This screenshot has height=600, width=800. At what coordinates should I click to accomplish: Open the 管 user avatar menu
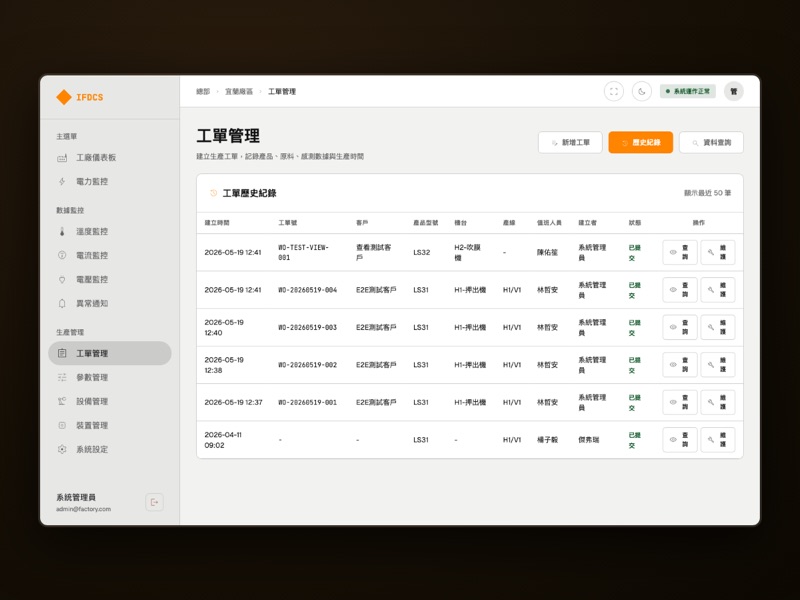734,92
